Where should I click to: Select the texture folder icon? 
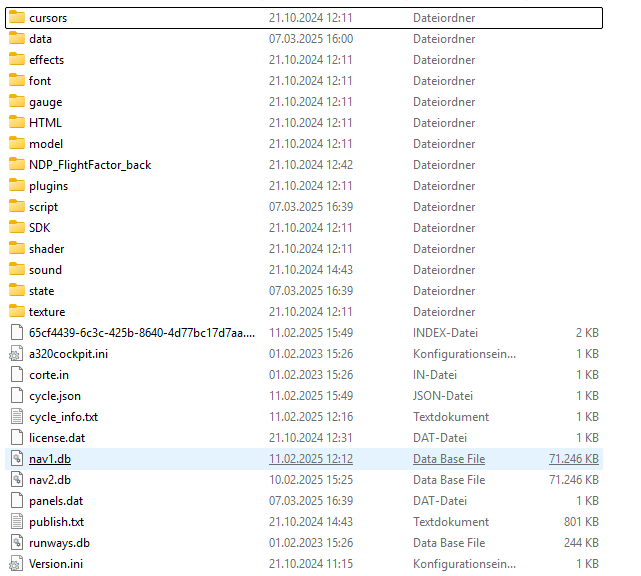pyautogui.click(x=17, y=311)
